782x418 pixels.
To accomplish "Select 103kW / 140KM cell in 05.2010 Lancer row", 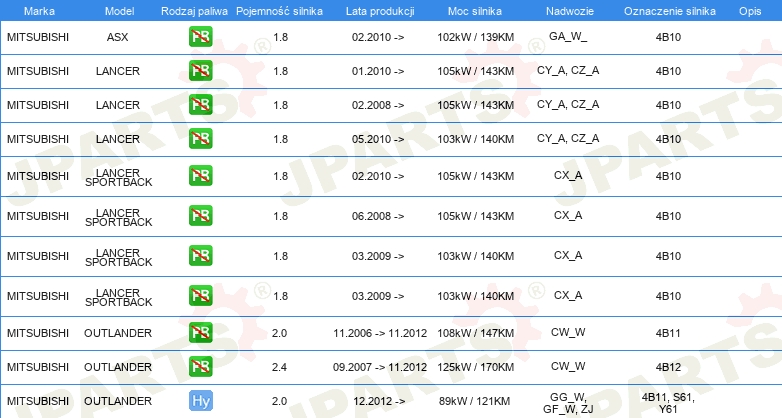I will (475, 139).
